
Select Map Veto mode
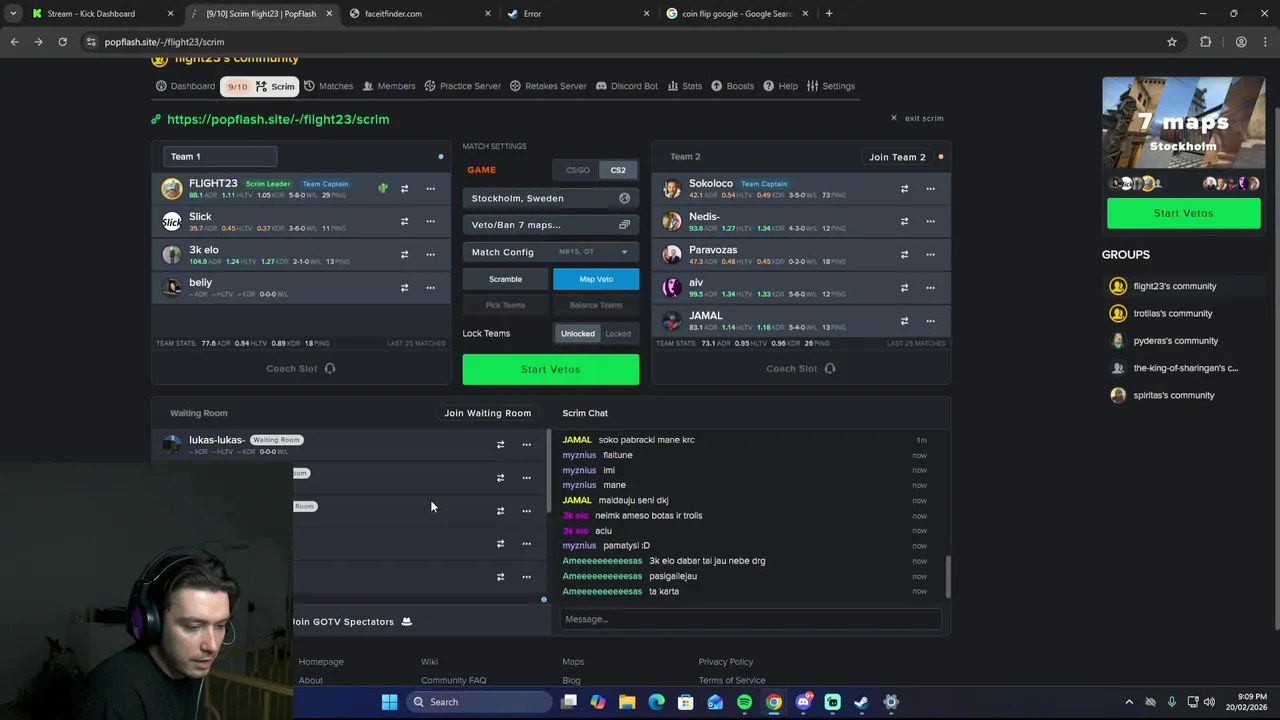(596, 279)
